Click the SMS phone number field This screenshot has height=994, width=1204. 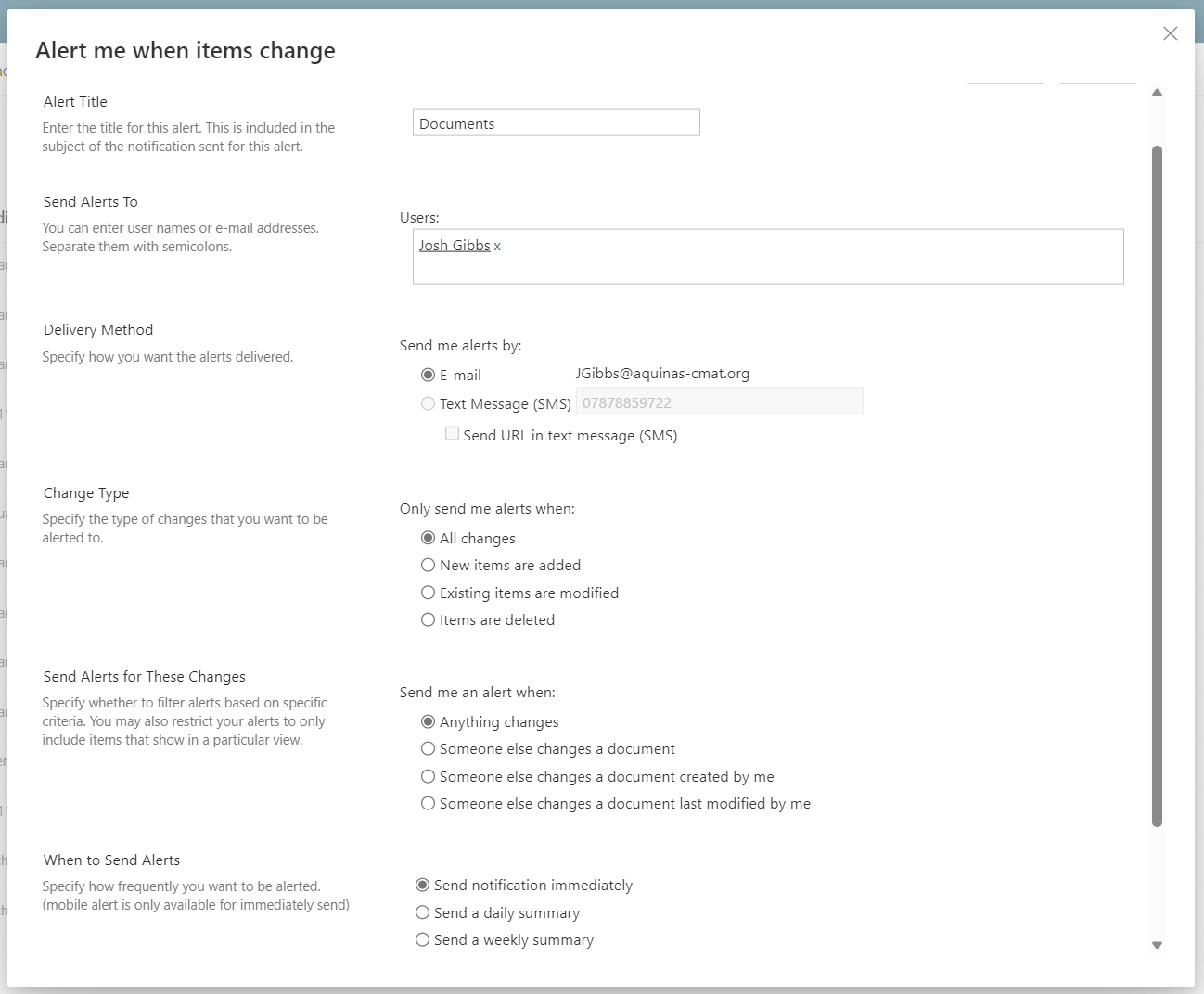[x=720, y=401]
